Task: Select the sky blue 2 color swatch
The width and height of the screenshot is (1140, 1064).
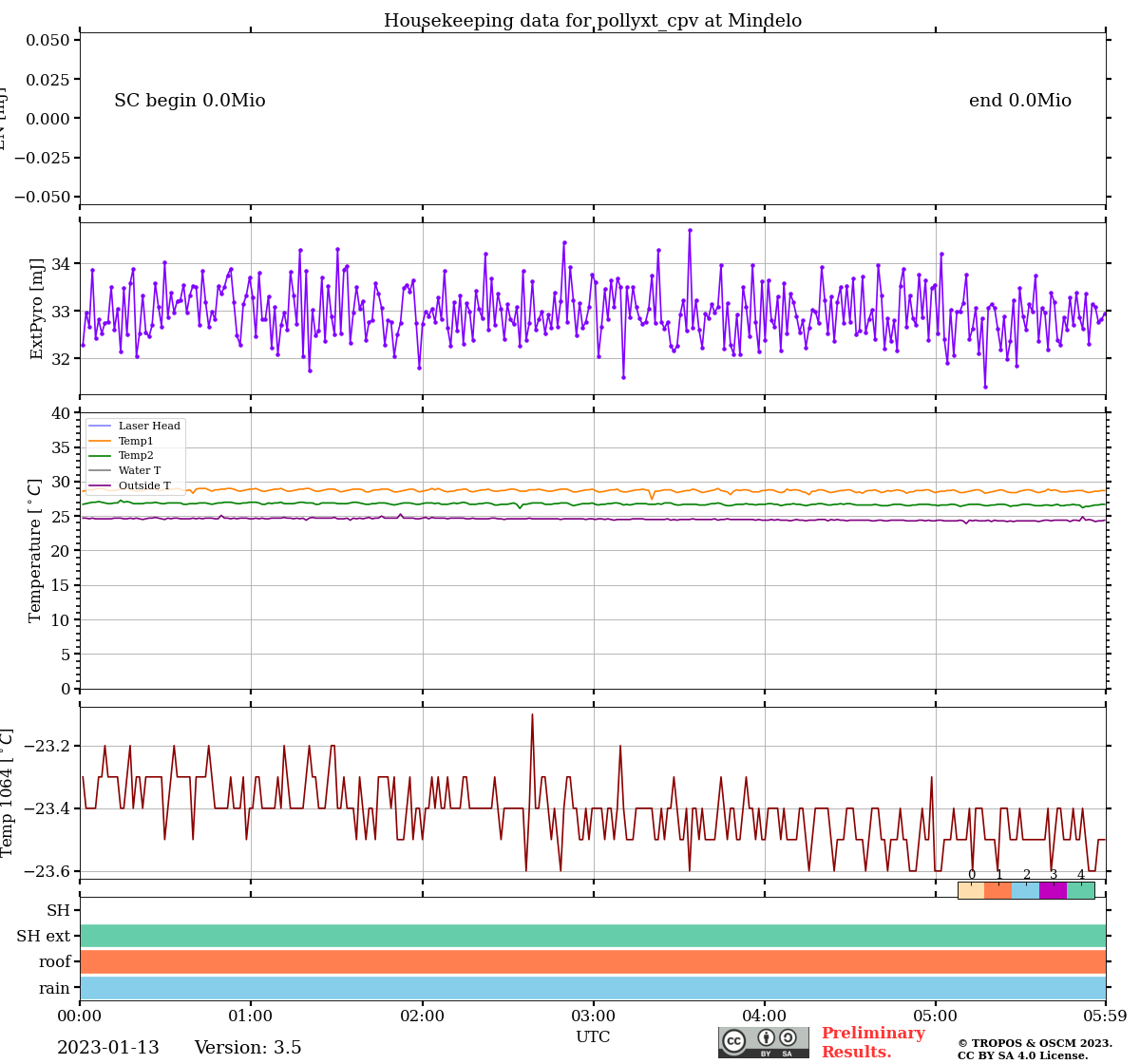Action: (x=1026, y=890)
